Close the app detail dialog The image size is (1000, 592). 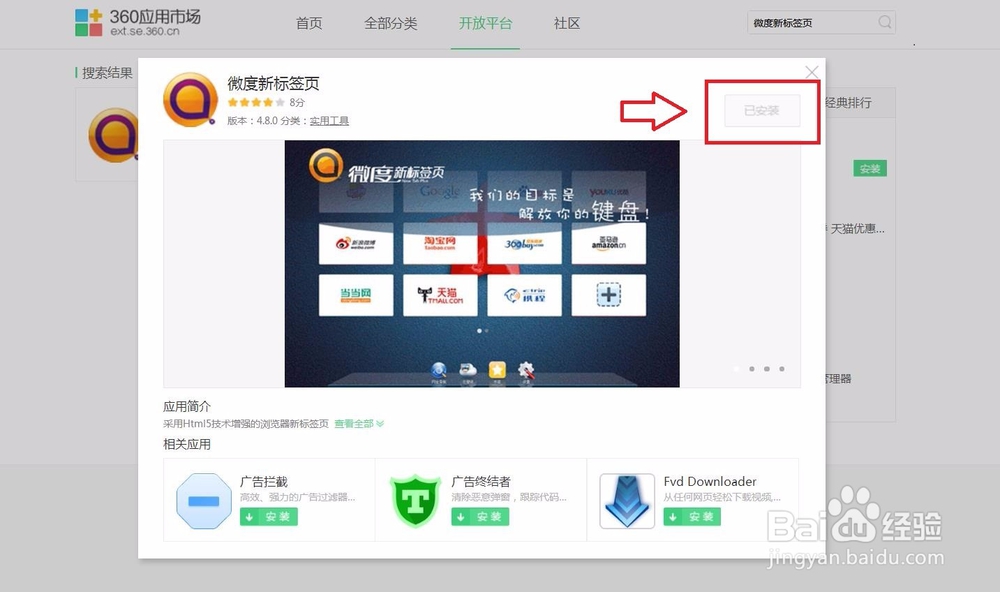811,72
